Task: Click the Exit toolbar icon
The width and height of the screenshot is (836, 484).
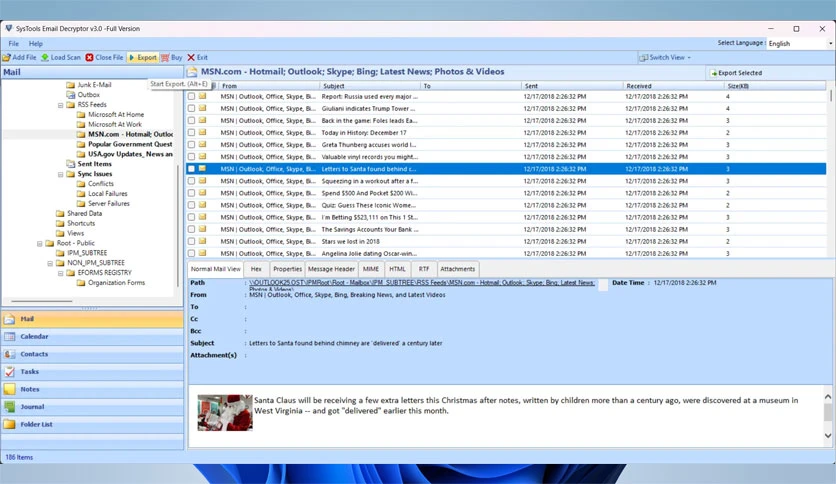Action: (x=191, y=58)
